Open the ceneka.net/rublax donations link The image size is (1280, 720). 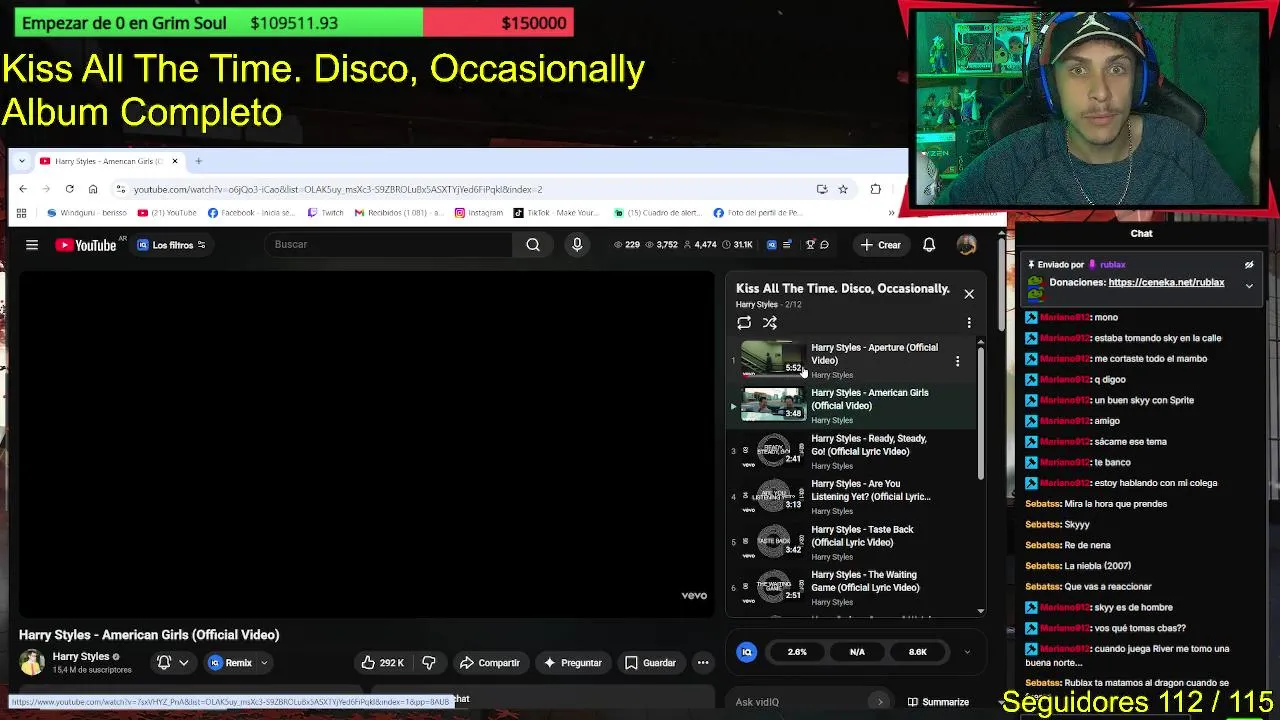coord(1166,283)
